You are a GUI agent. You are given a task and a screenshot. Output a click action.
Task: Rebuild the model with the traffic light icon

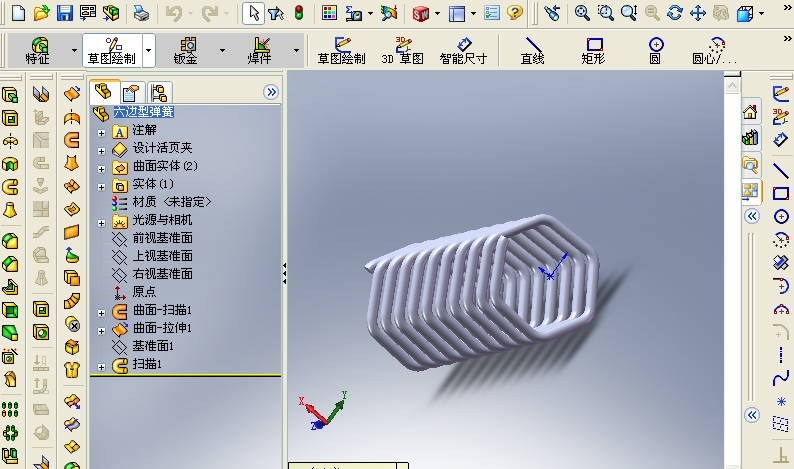[x=299, y=13]
